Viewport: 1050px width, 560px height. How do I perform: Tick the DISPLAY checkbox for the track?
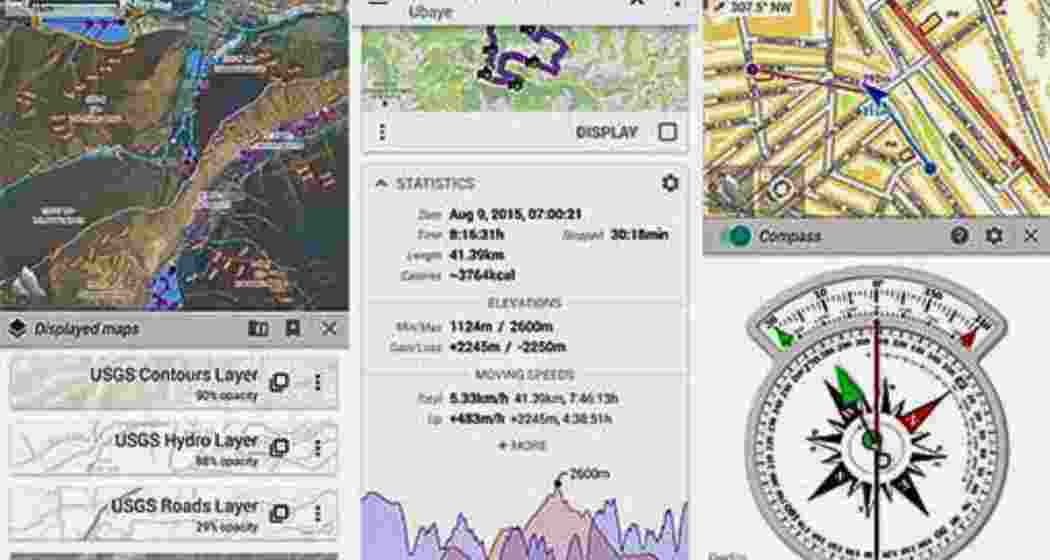click(667, 132)
